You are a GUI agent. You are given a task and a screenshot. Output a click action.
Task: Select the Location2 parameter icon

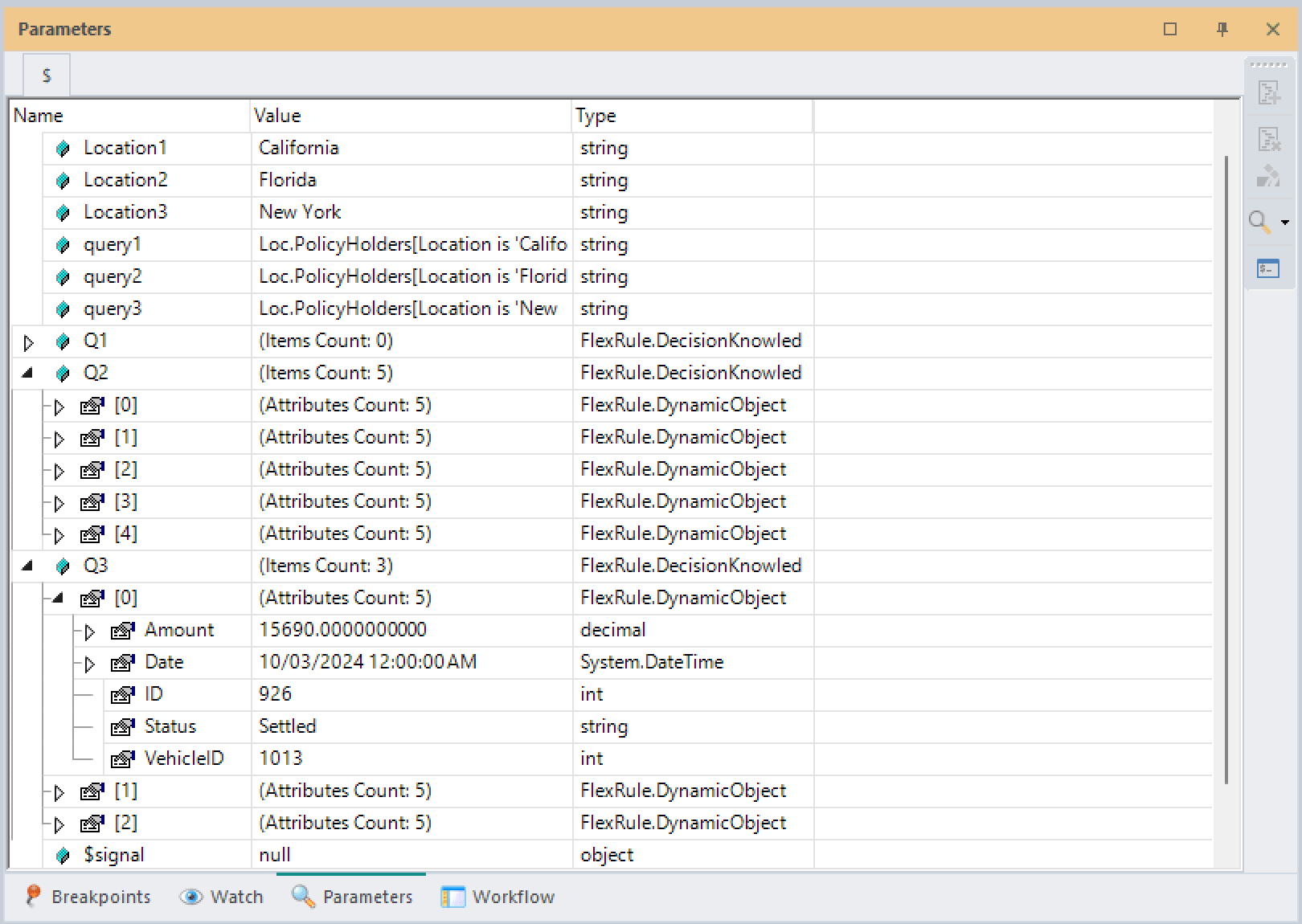pyautogui.click(x=63, y=181)
